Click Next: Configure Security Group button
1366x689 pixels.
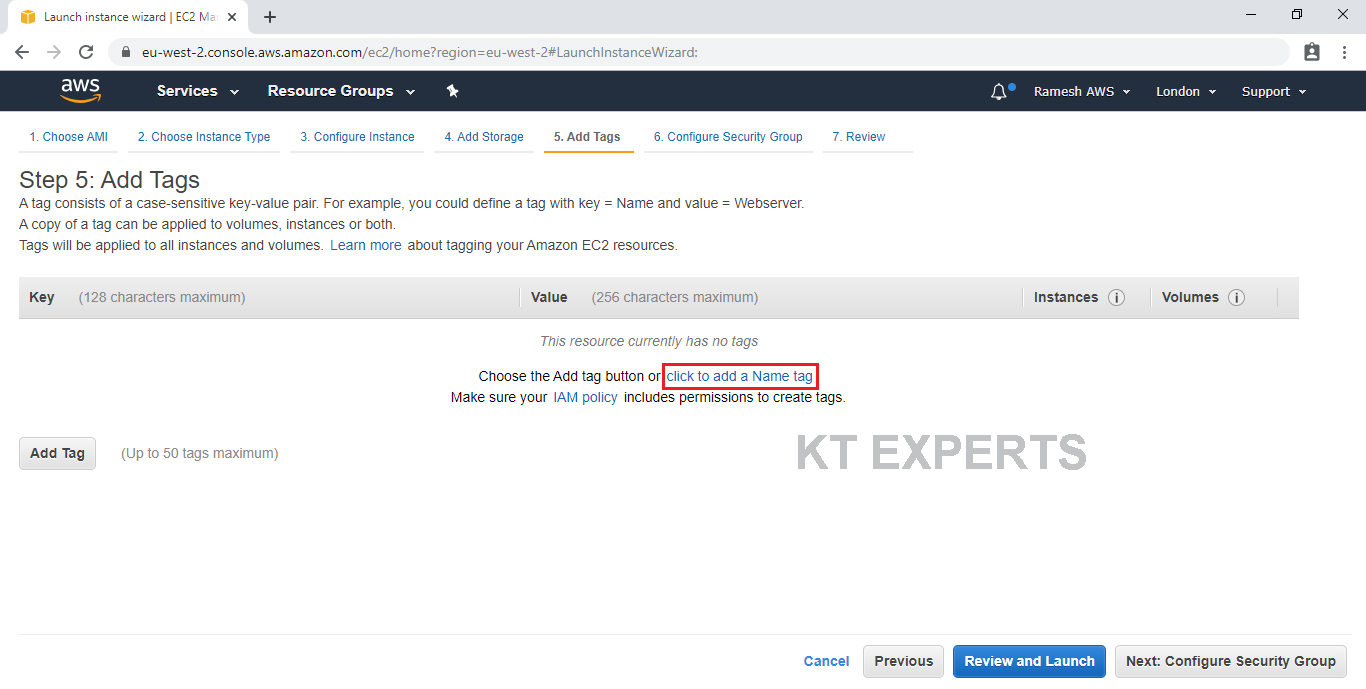click(1231, 661)
